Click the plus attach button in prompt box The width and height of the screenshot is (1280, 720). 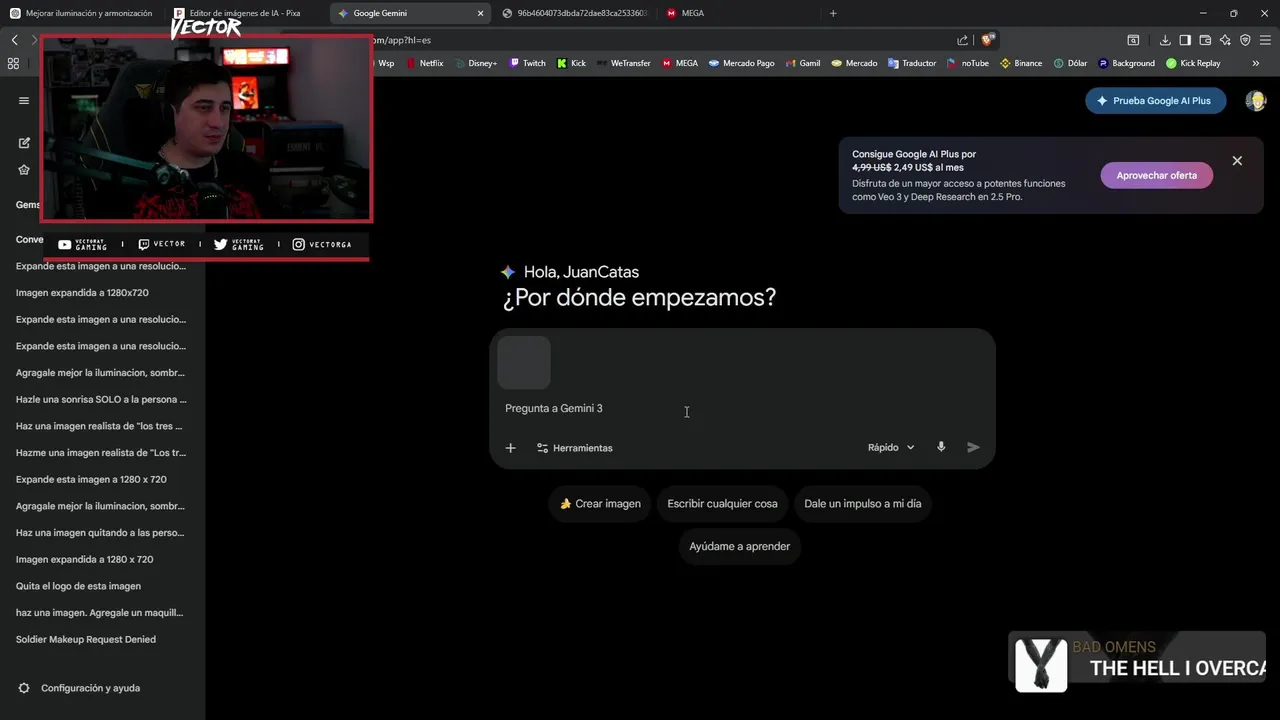pos(510,448)
